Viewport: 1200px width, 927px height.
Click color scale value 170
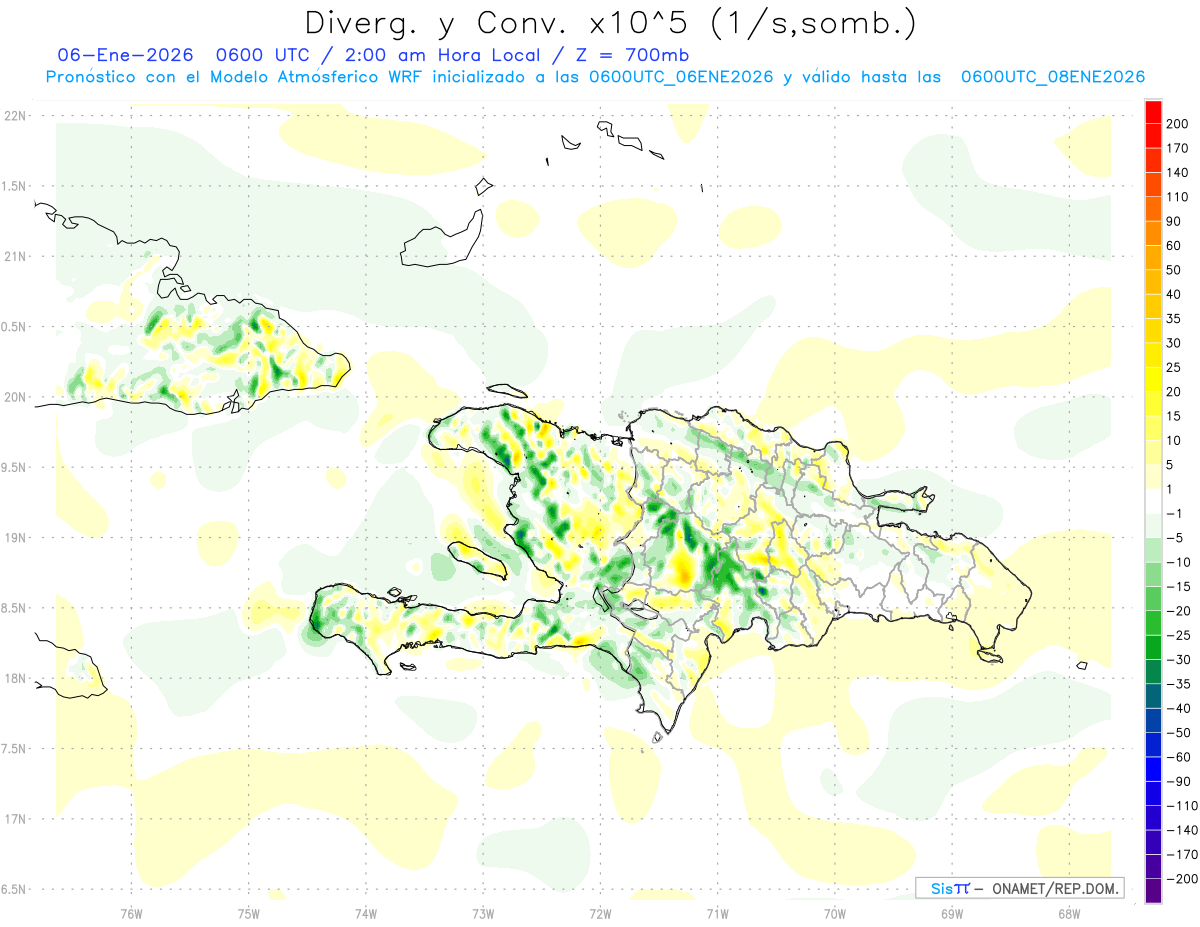1177,148
